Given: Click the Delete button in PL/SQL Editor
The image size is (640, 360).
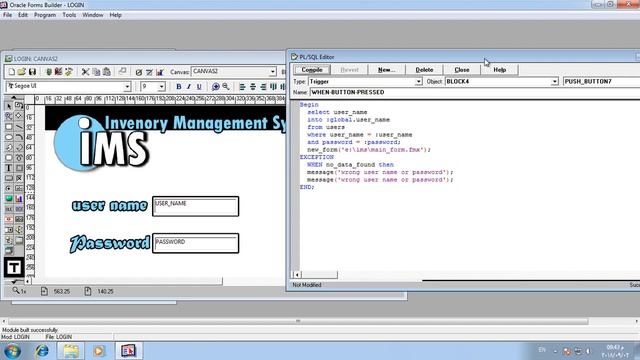Looking at the screenshot, I should (424, 70).
